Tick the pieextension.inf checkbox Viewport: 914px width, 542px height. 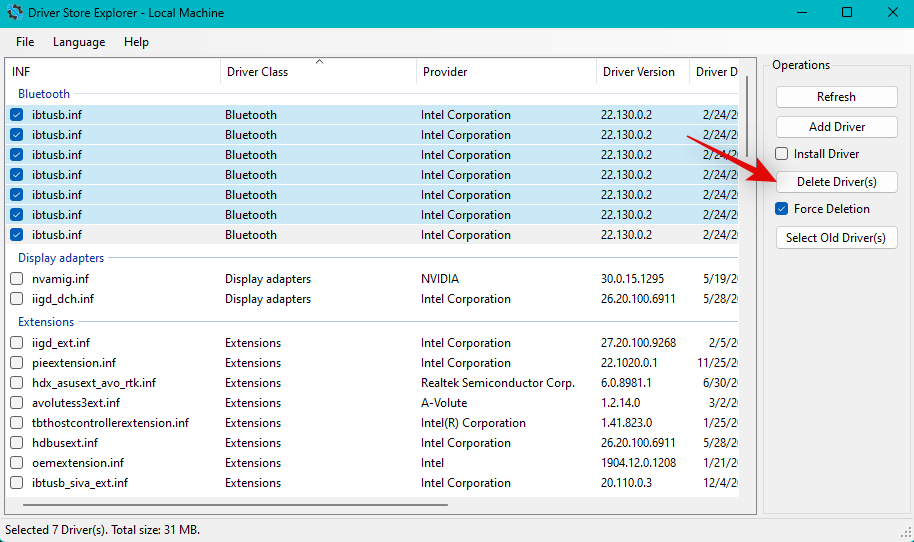(x=16, y=362)
